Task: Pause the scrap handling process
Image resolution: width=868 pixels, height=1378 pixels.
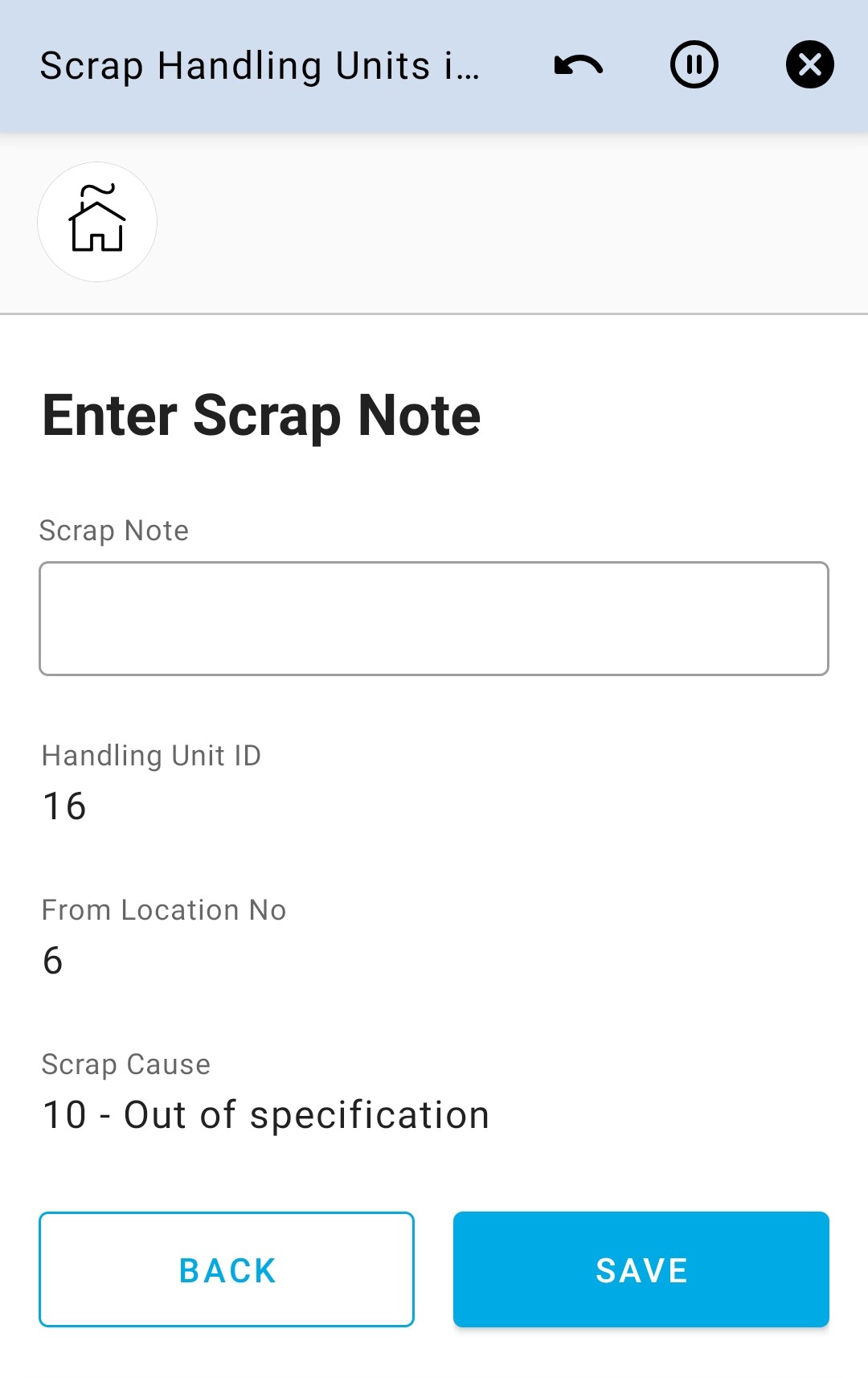Action: [694, 65]
